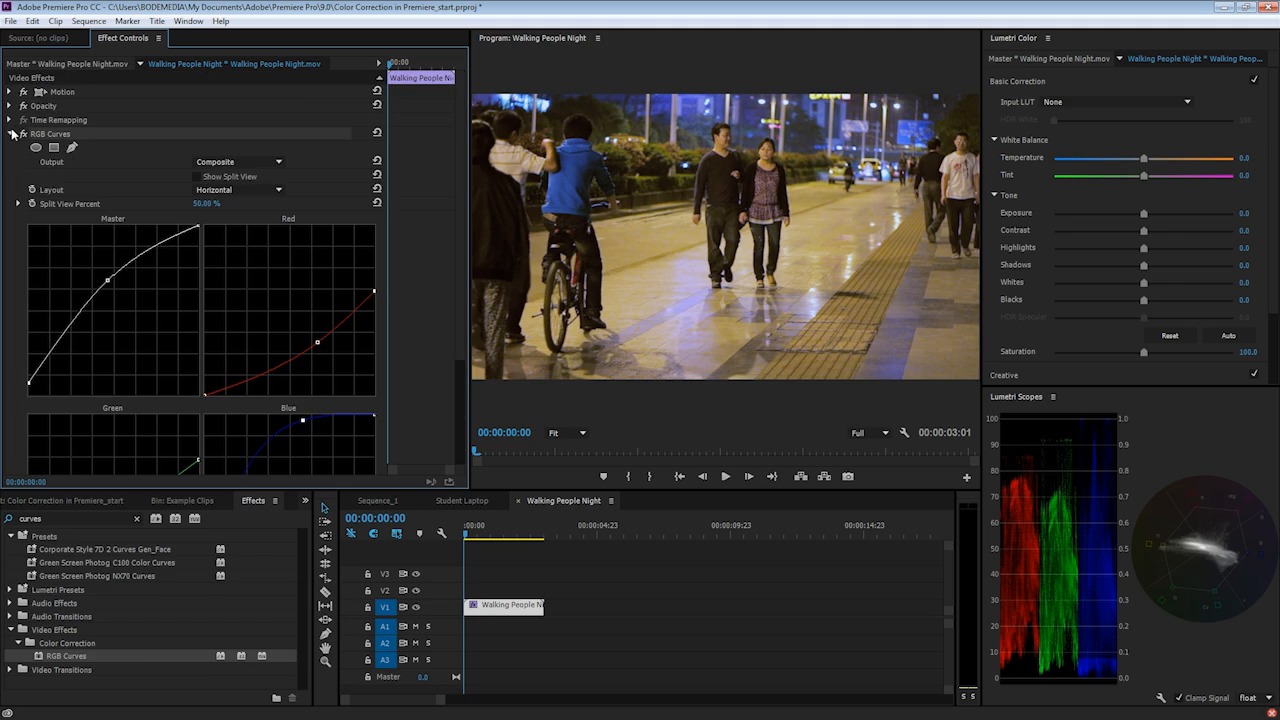Screen dimensions: 1280x720
Task: Solo audio track A2
Action: pos(428,643)
